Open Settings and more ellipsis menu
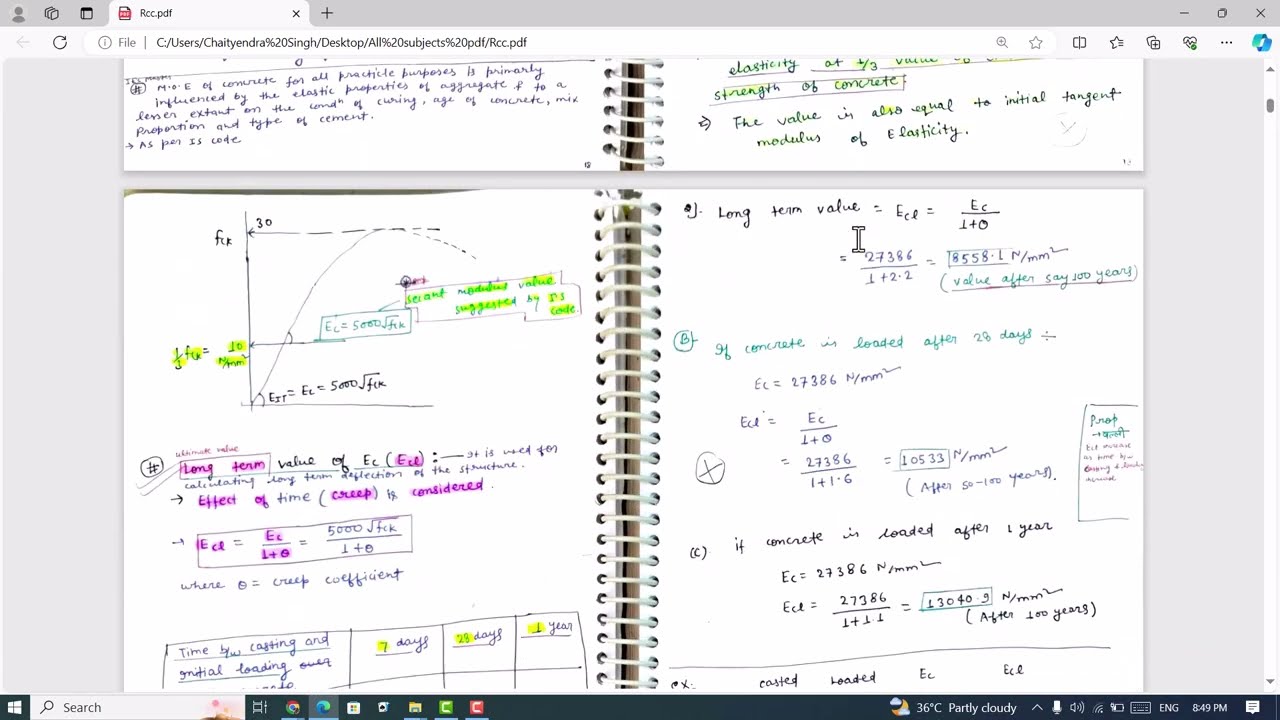This screenshot has height=720, width=1280. 1227,42
